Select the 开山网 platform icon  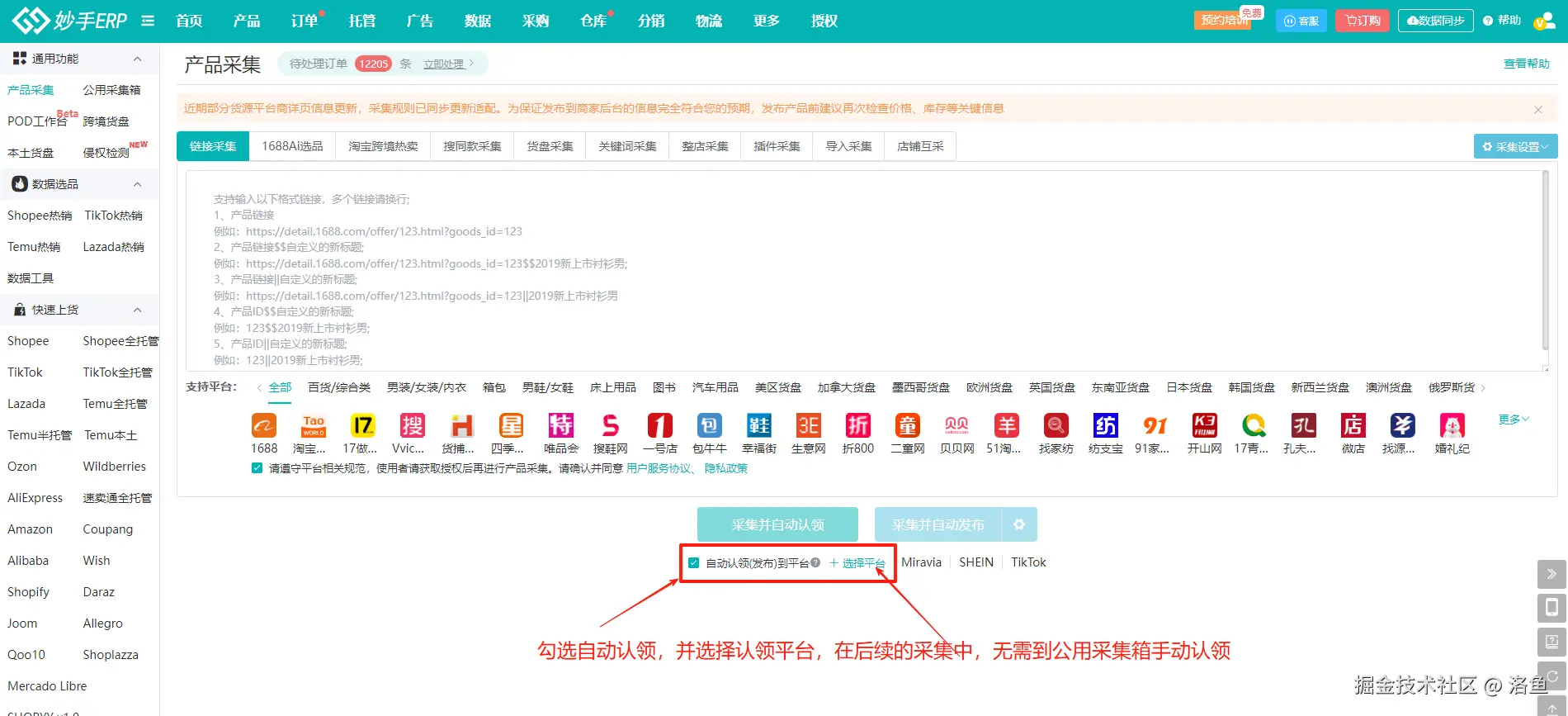1205,425
